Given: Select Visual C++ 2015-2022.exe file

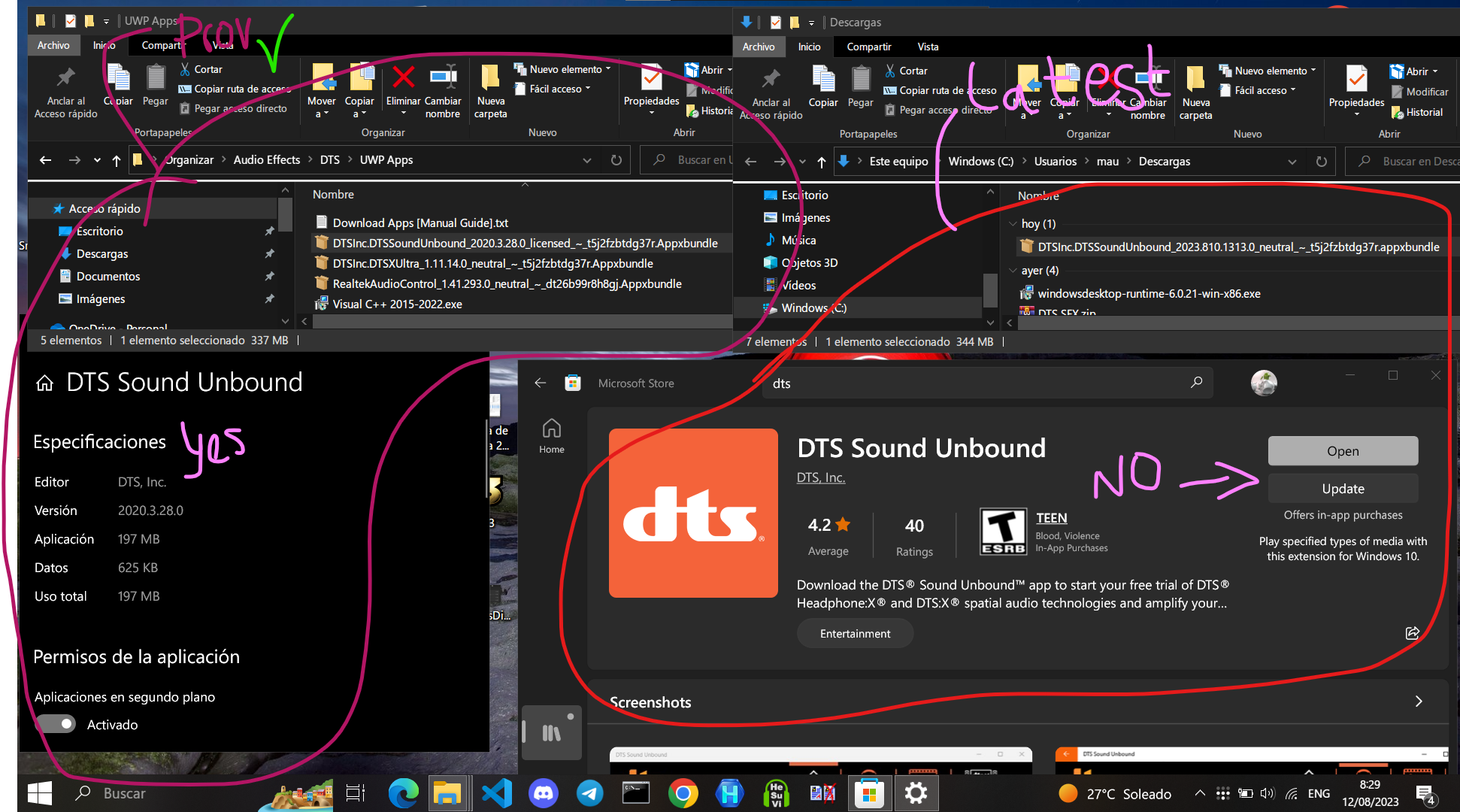Looking at the screenshot, I should point(397,304).
